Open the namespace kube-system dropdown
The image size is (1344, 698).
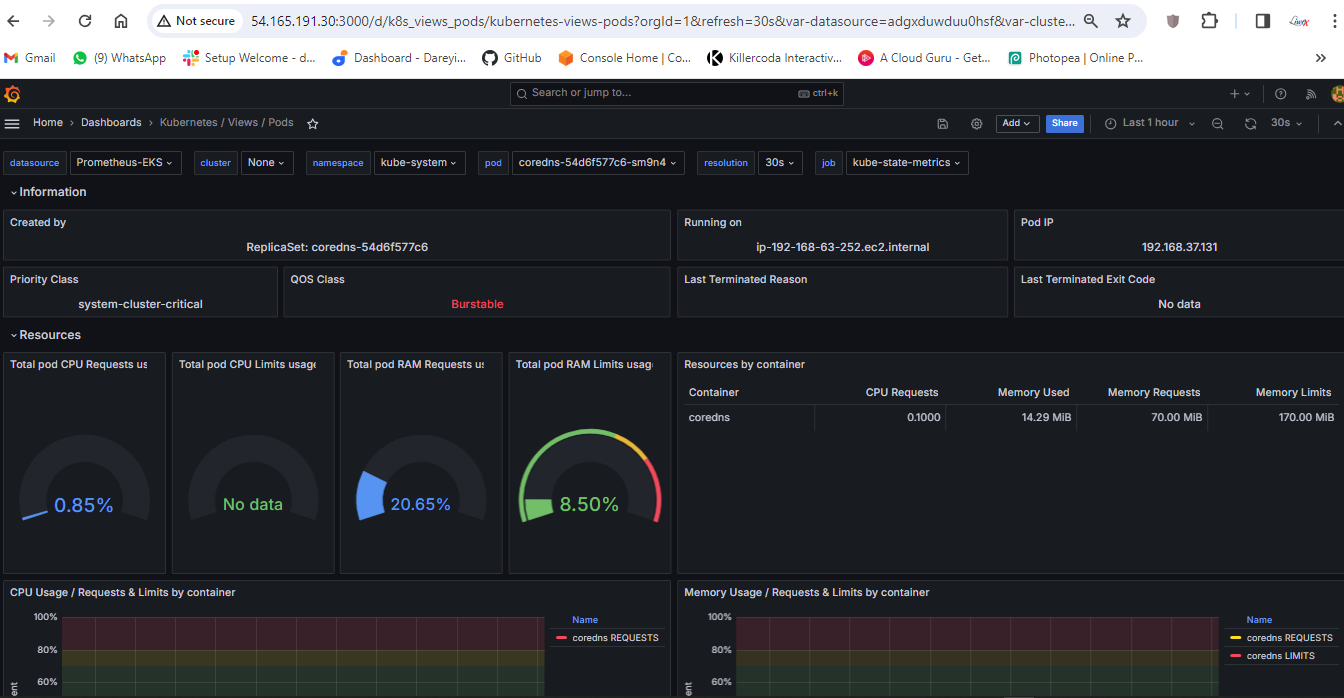pyautogui.click(x=419, y=163)
